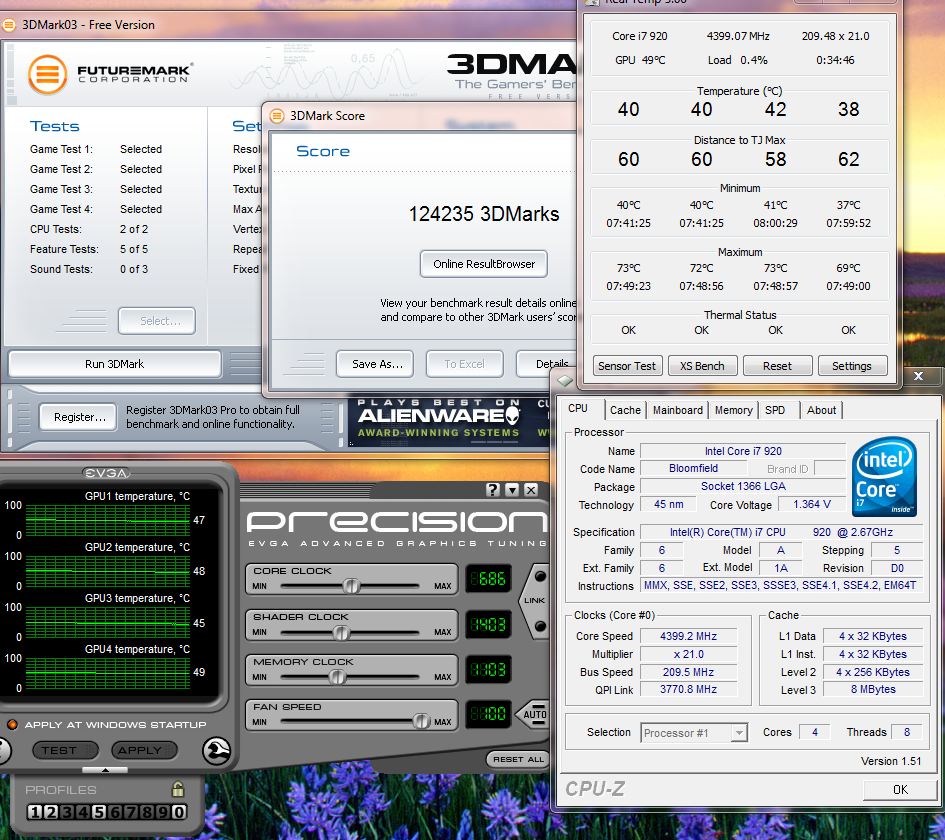
Task: Click OK in the CPU-Z window
Action: (900, 789)
